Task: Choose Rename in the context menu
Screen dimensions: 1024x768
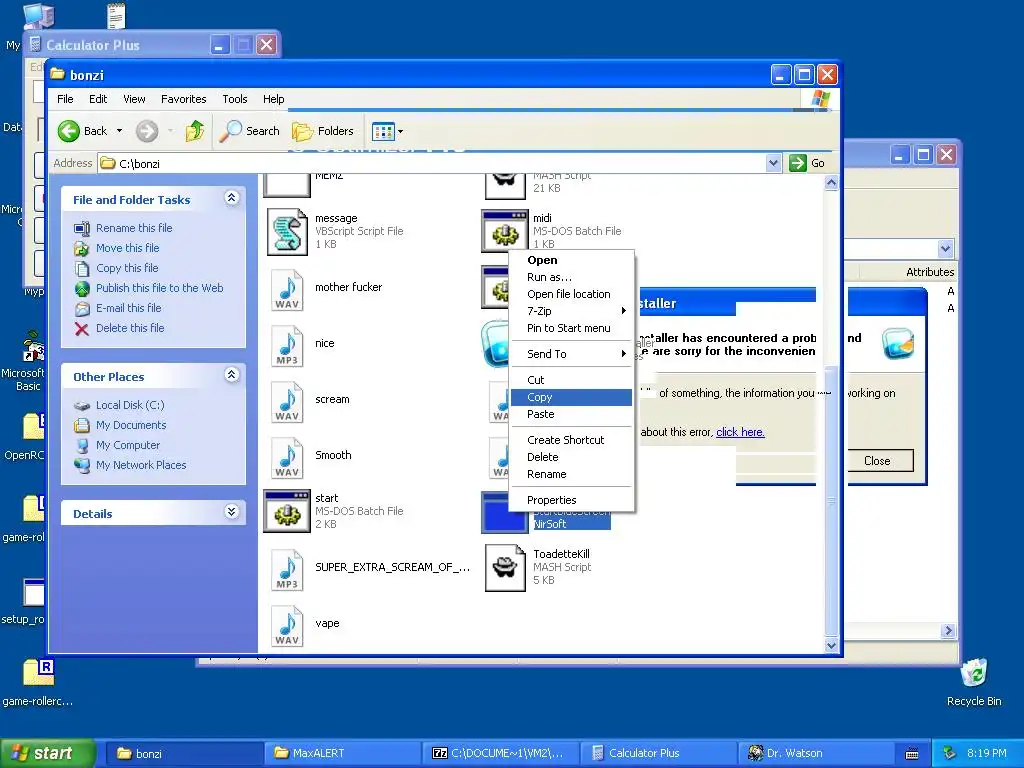Action: click(571, 474)
